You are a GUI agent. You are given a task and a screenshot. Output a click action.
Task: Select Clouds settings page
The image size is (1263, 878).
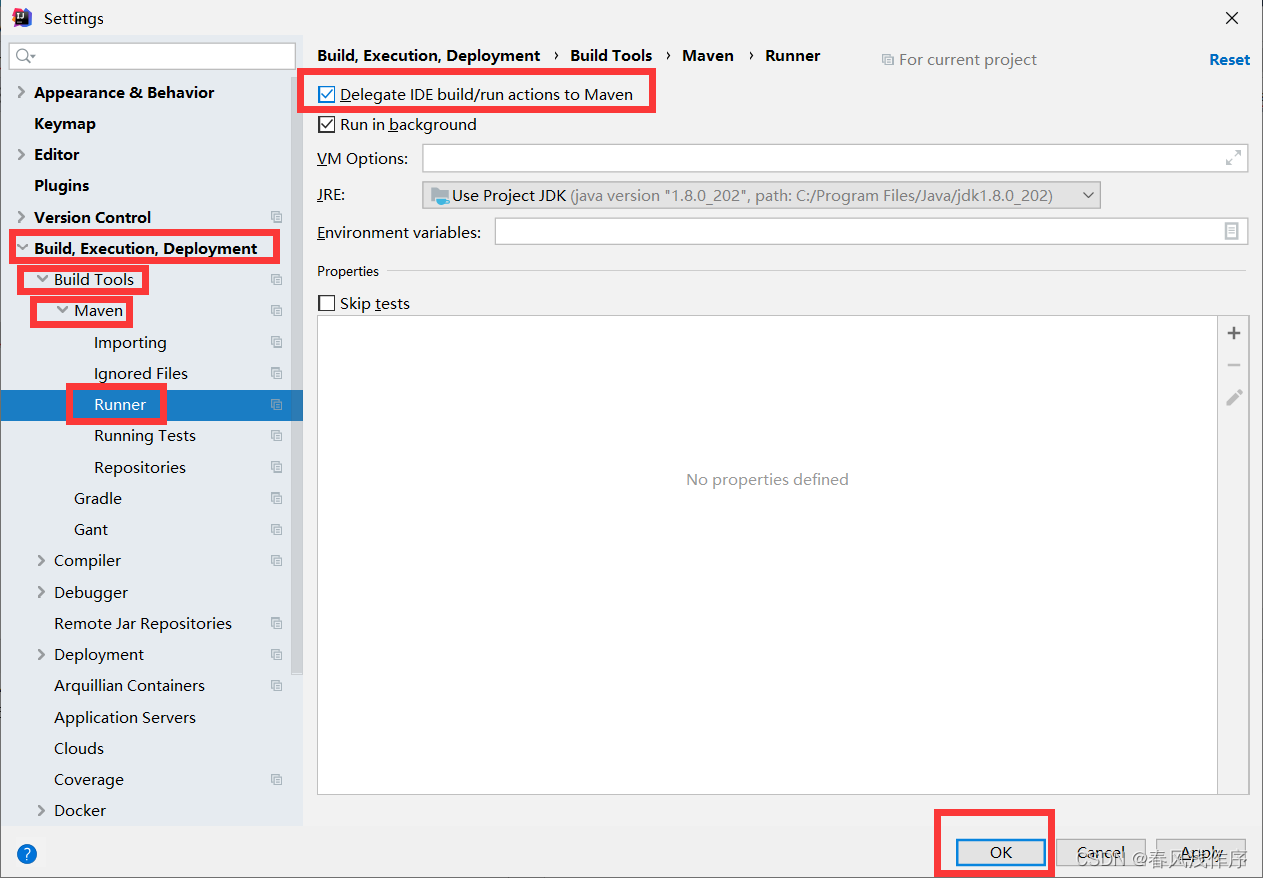[79, 748]
